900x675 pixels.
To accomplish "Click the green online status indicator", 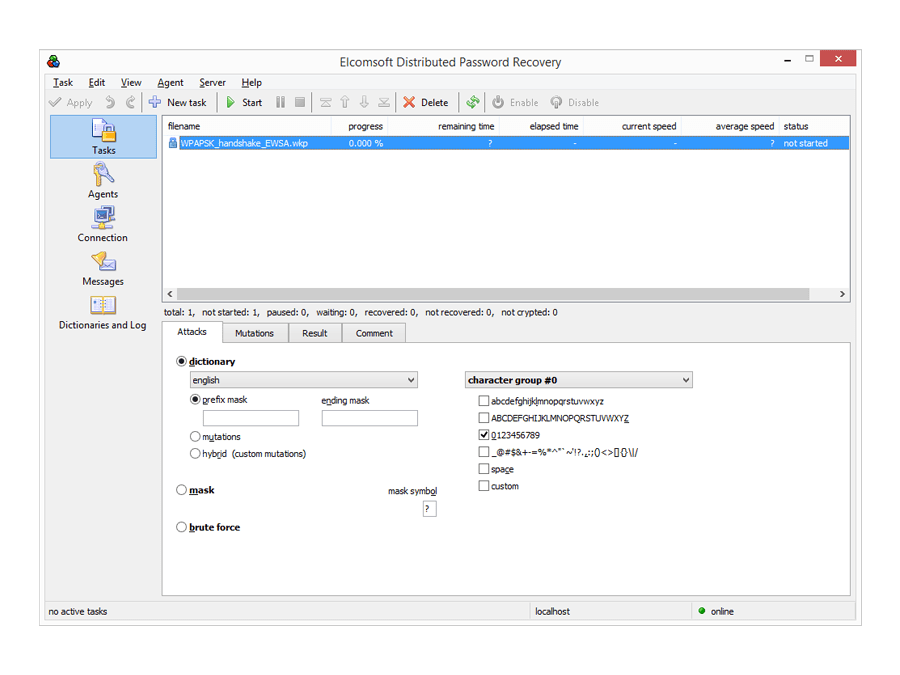I will (701, 611).
